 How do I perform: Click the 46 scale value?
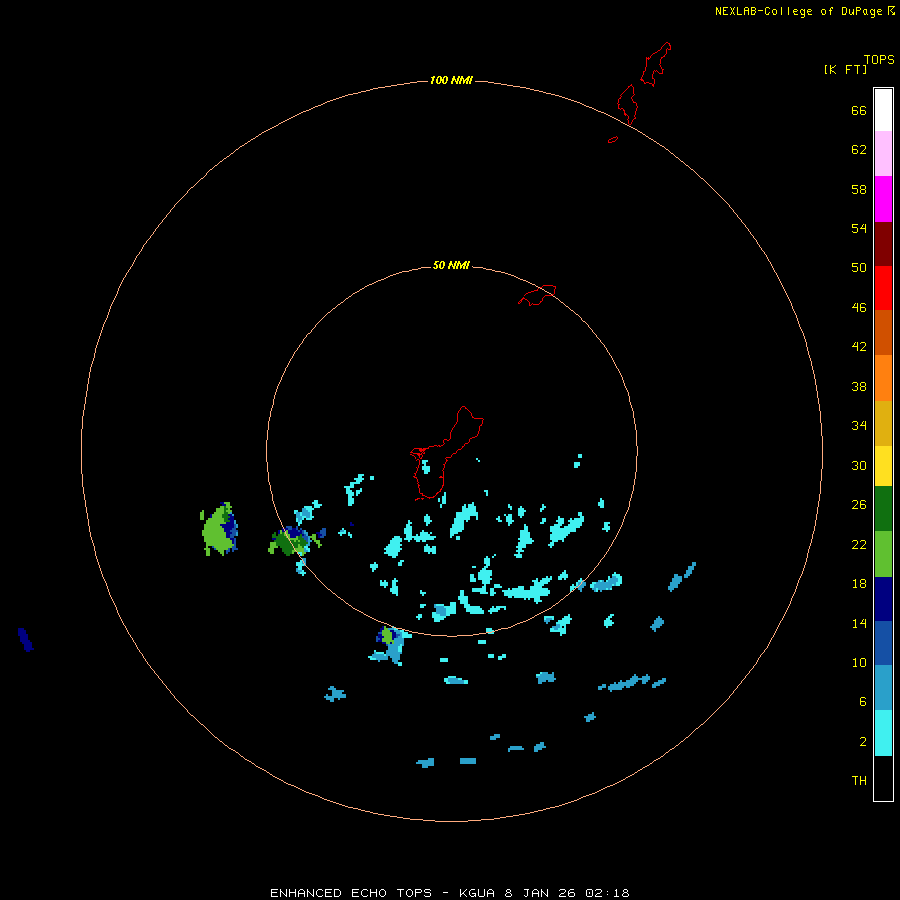pos(859,308)
